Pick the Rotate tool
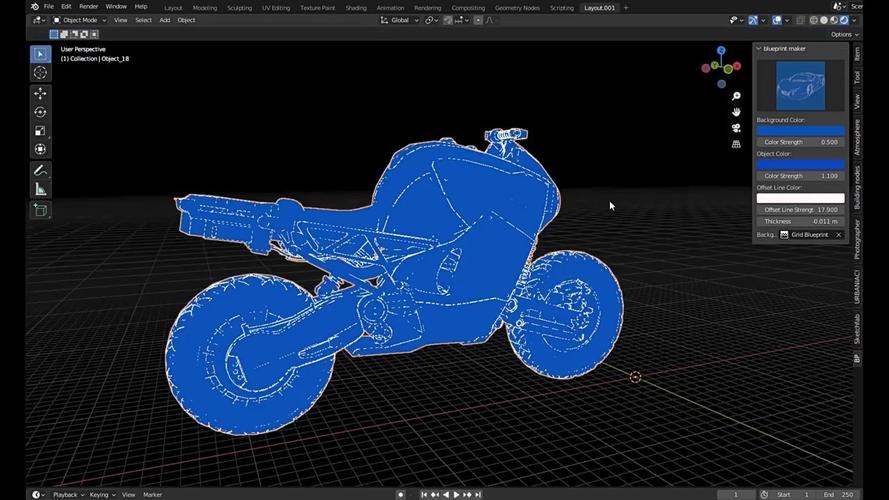This screenshot has height=500, width=889. tap(40, 112)
